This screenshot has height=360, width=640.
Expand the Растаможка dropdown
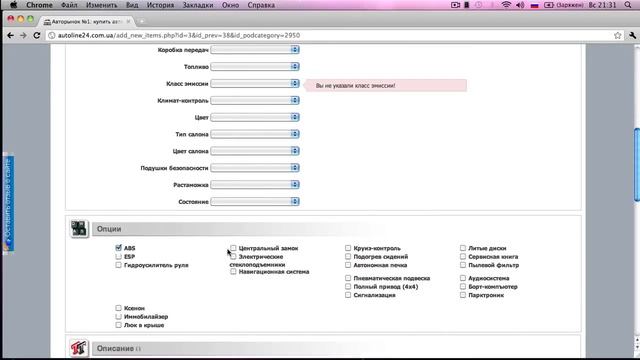[x=255, y=184]
